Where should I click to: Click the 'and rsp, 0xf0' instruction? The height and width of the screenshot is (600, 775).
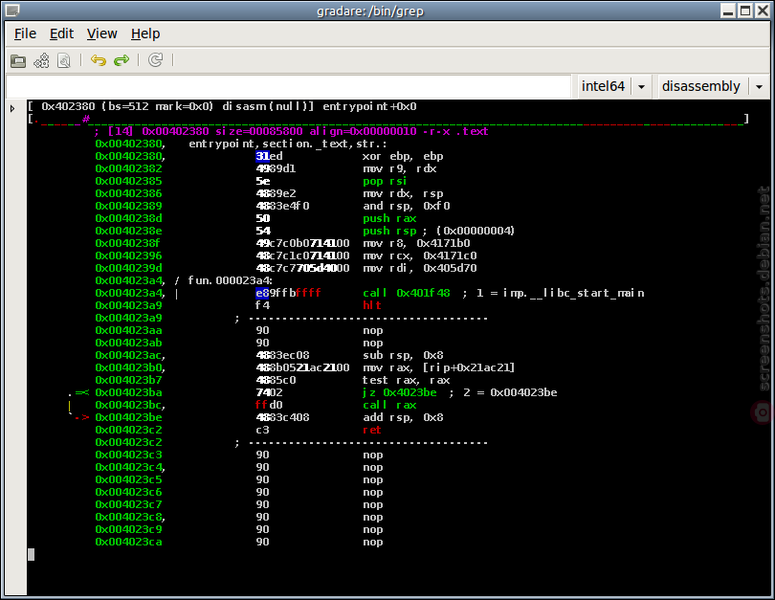click(x=406, y=206)
